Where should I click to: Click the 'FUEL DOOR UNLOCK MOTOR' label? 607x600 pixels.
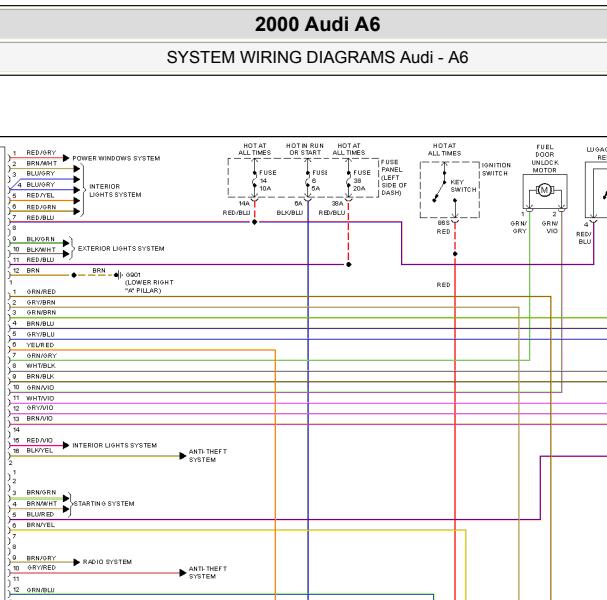click(545, 159)
